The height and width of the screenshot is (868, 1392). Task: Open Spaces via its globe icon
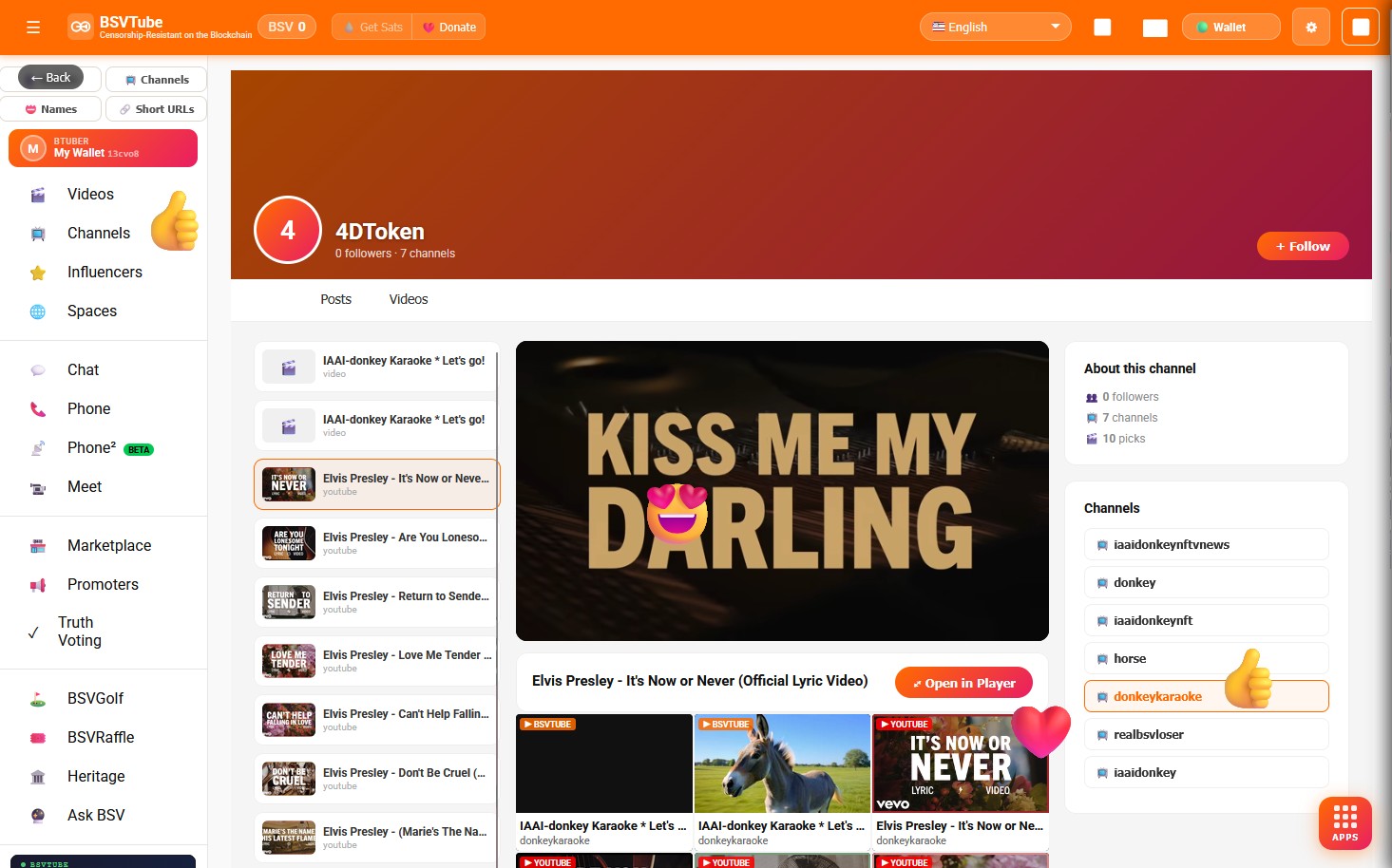coord(38,311)
